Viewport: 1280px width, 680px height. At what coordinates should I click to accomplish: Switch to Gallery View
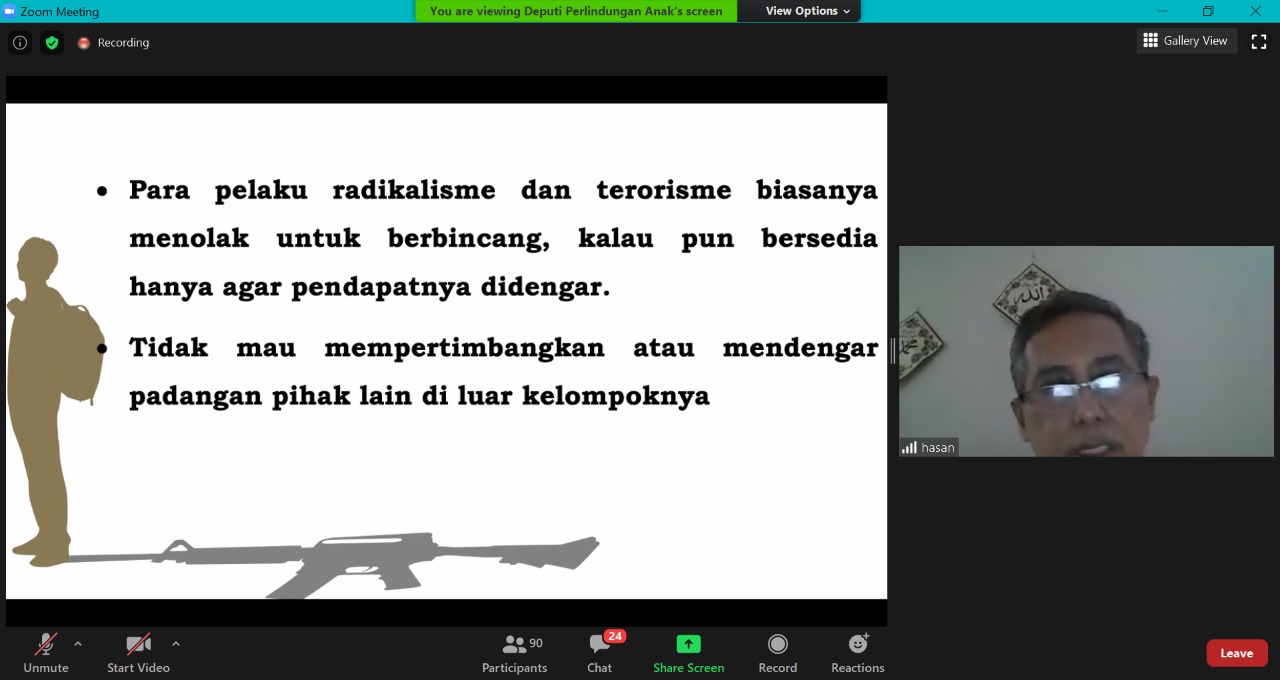pos(1186,41)
